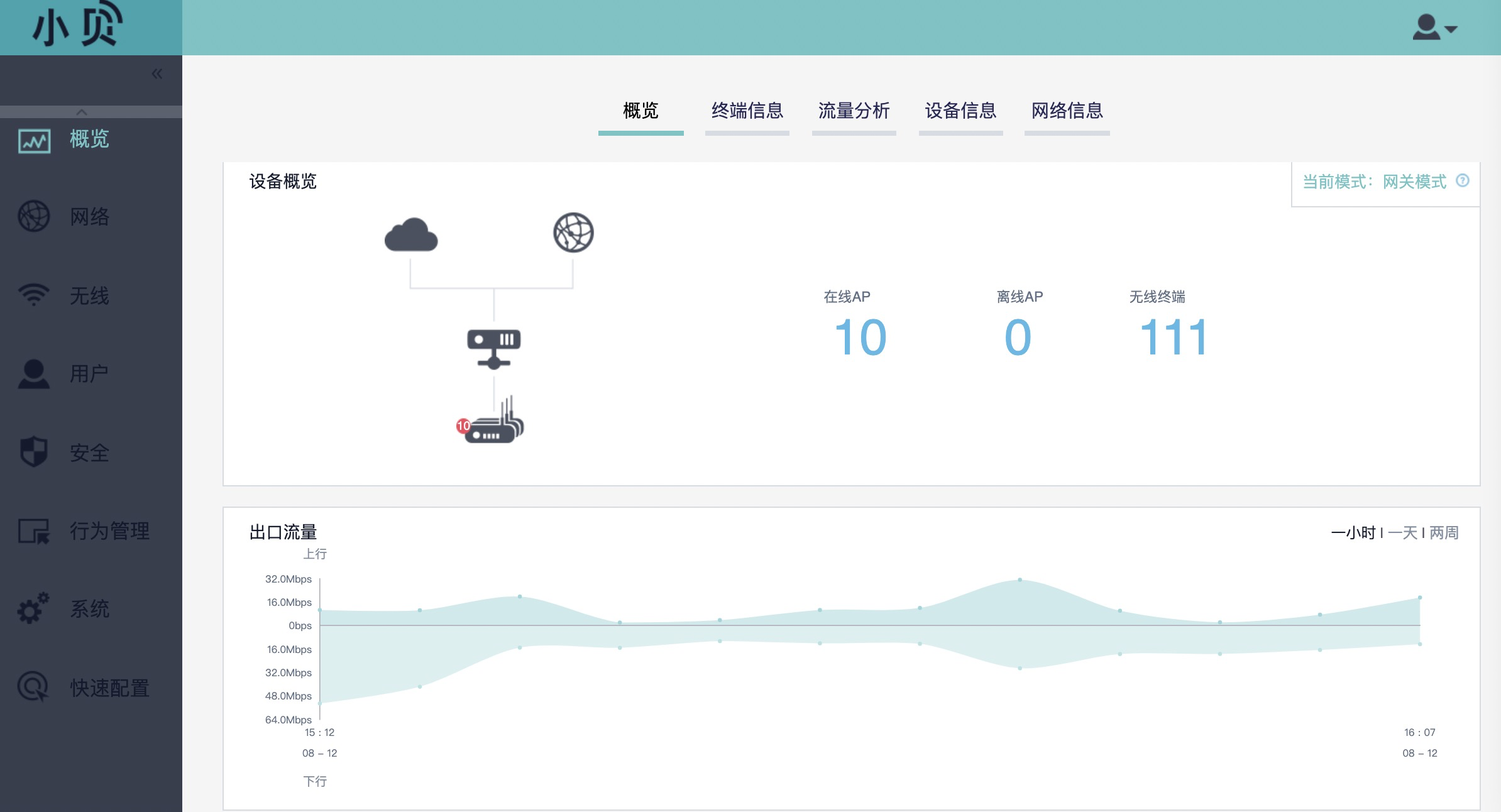Switch to the 终端信息 tab
This screenshot has height=812, width=1501.
747,111
